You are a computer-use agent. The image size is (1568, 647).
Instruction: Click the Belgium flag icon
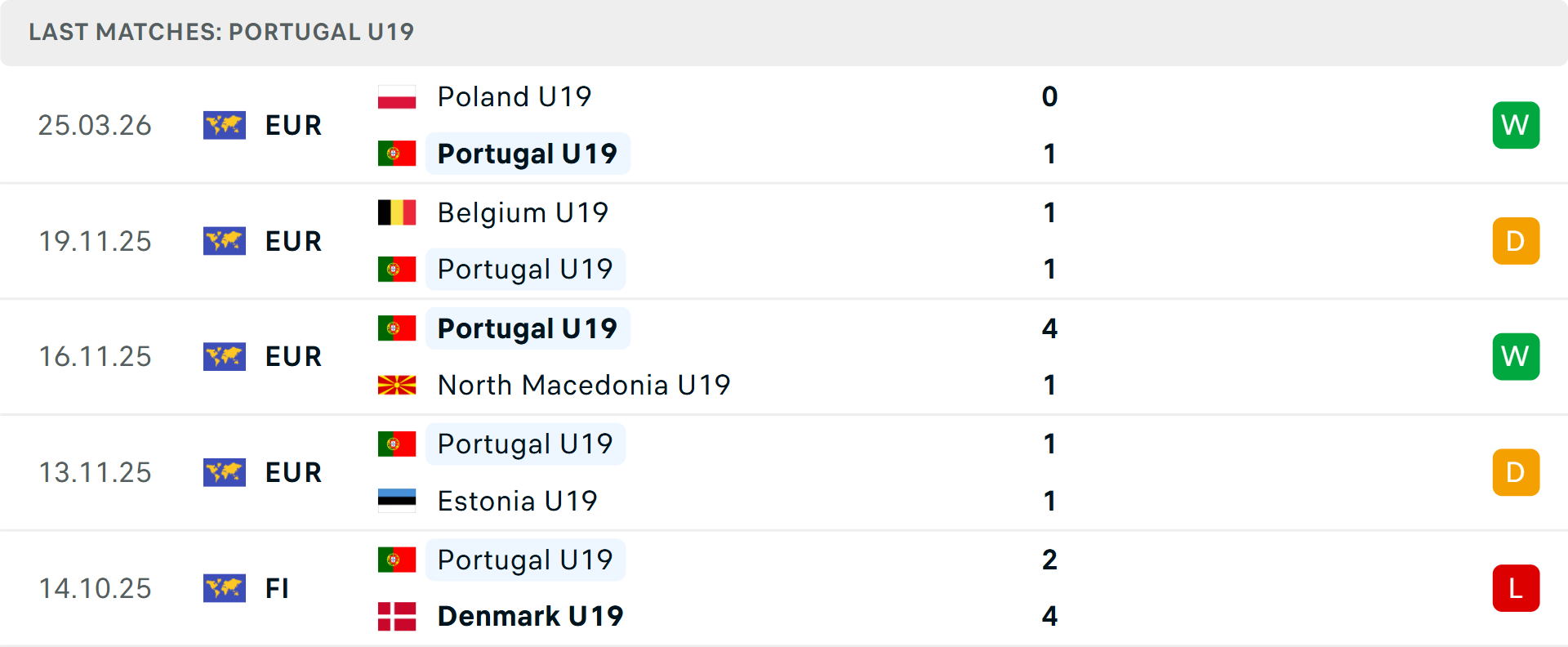(x=397, y=212)
